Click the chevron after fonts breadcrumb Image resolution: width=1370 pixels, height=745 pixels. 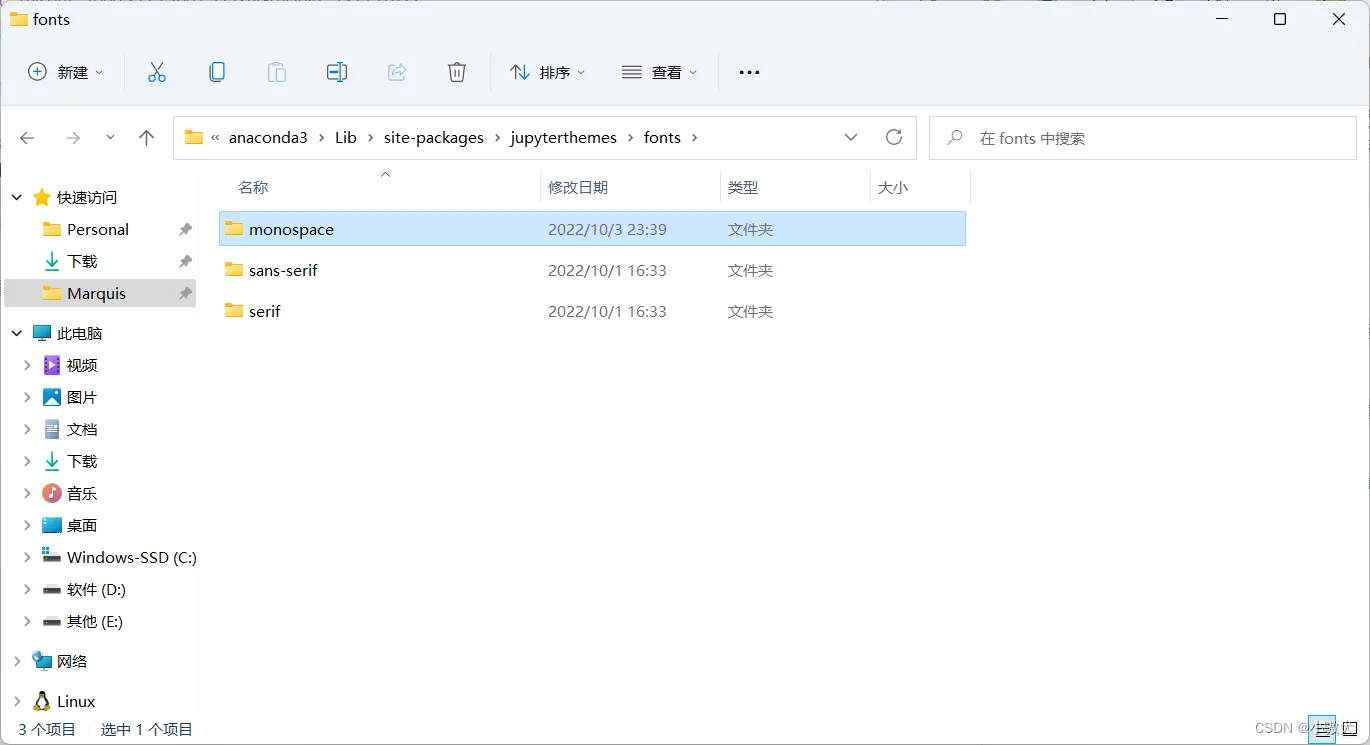point(695,138)
